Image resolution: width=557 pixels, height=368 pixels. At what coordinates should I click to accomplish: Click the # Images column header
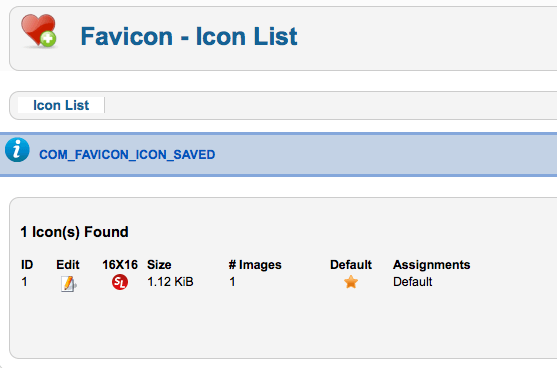pyautogui.click(x=255, y=265)
